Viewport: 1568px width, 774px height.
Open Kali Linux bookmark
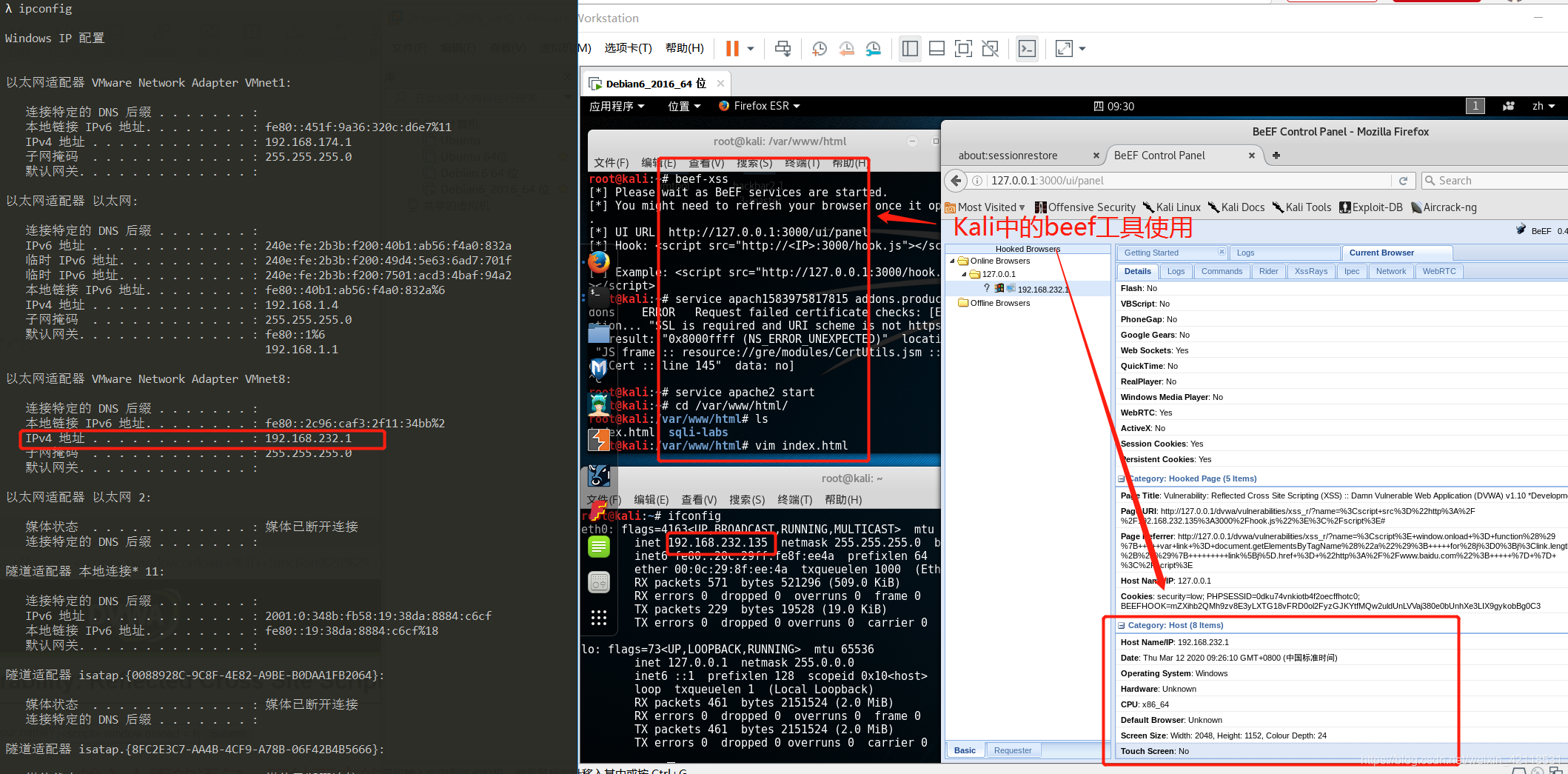pos(1172,207)
